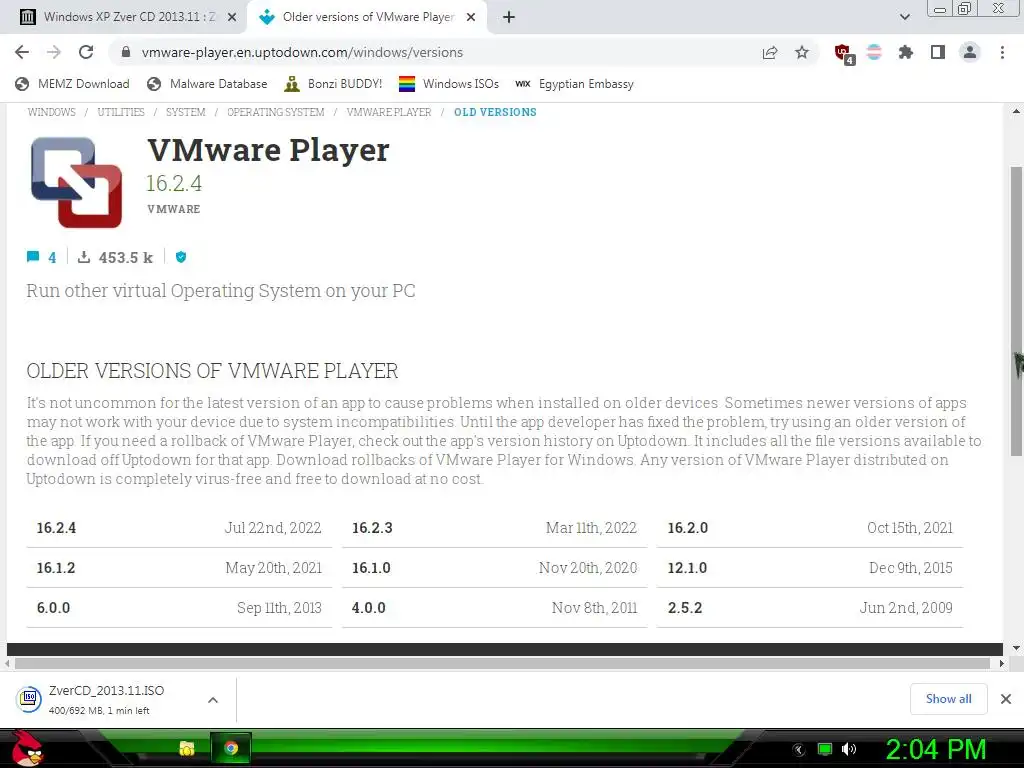Select version 2.5.2 from Jun 2nd, 2009
This screenshot has height=768, width=1024.
click(x=810, y=607)
